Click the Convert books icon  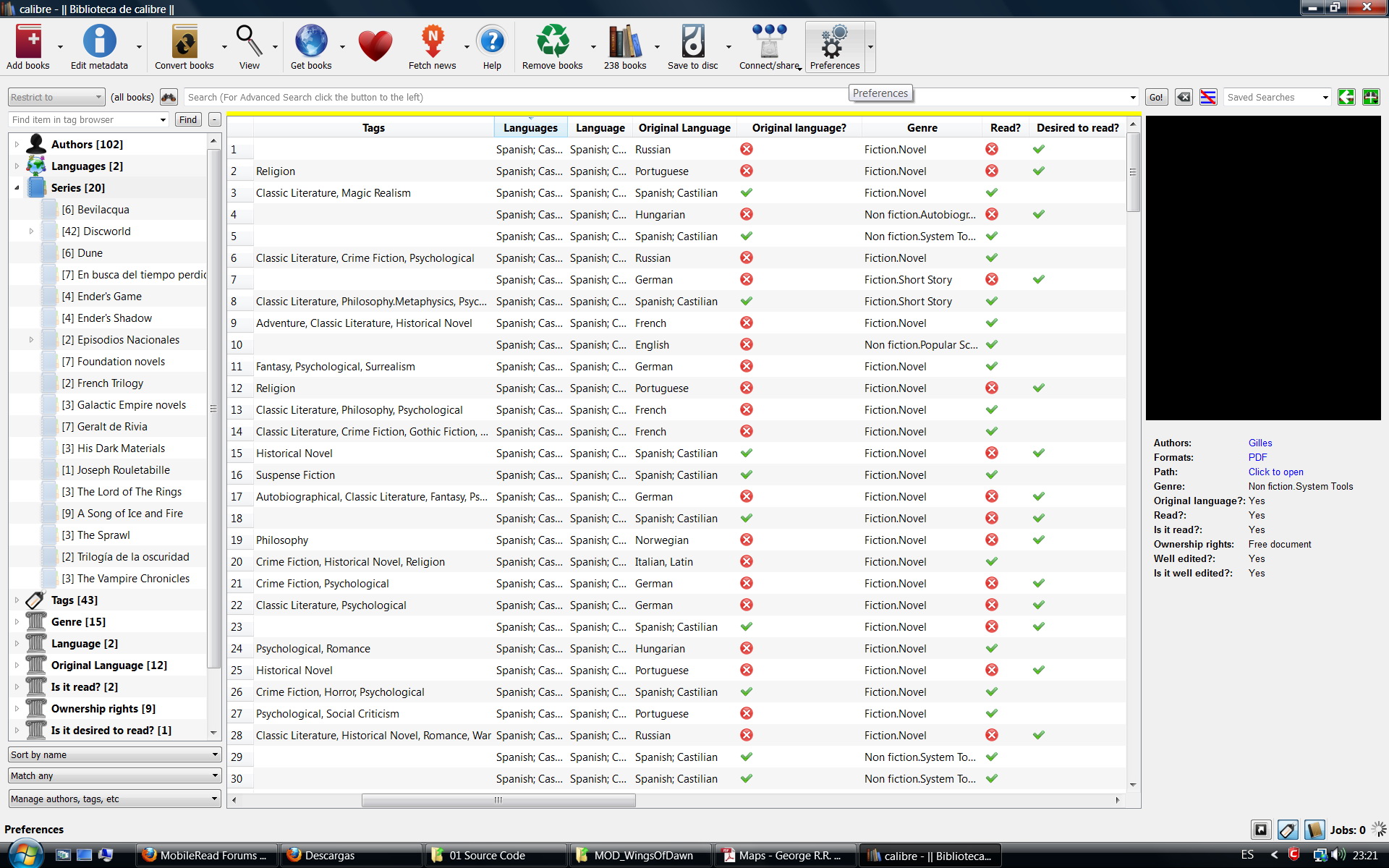point(184,42)
